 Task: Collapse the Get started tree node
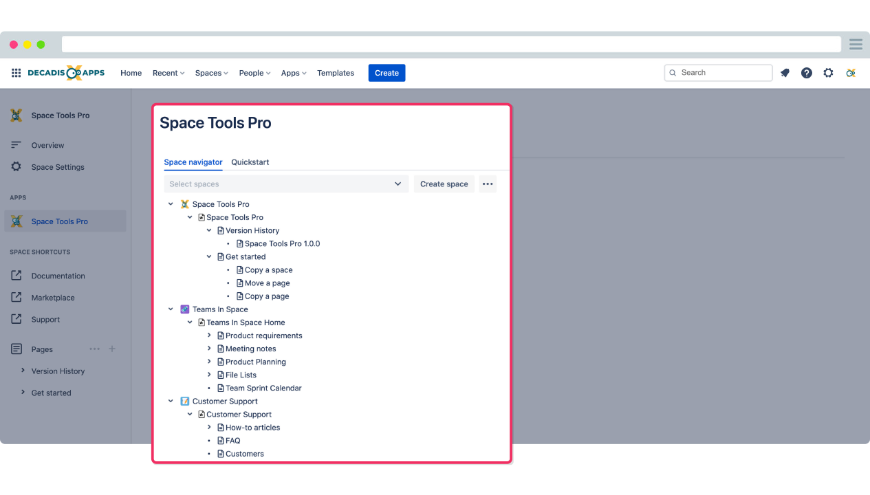pos(209,256)
